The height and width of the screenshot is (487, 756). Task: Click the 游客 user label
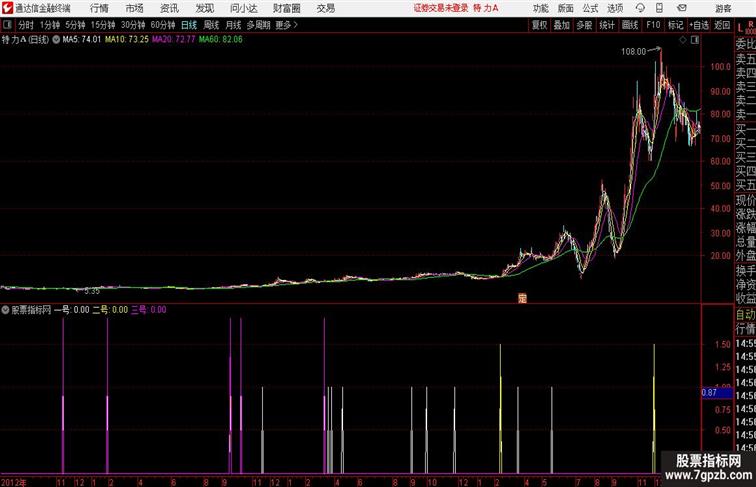pyautogui.click(x=723, y=8)
